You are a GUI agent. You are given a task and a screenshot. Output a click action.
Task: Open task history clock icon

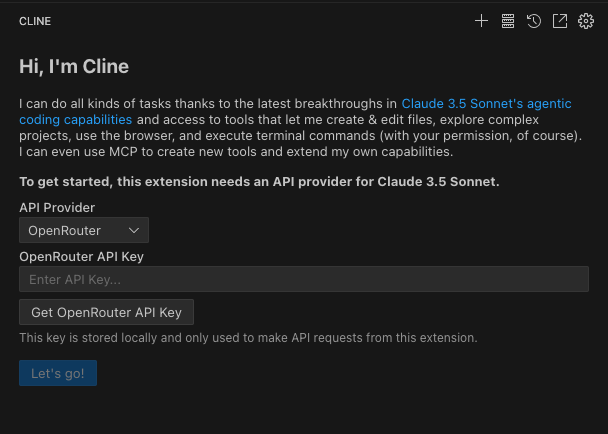point(534,20)
